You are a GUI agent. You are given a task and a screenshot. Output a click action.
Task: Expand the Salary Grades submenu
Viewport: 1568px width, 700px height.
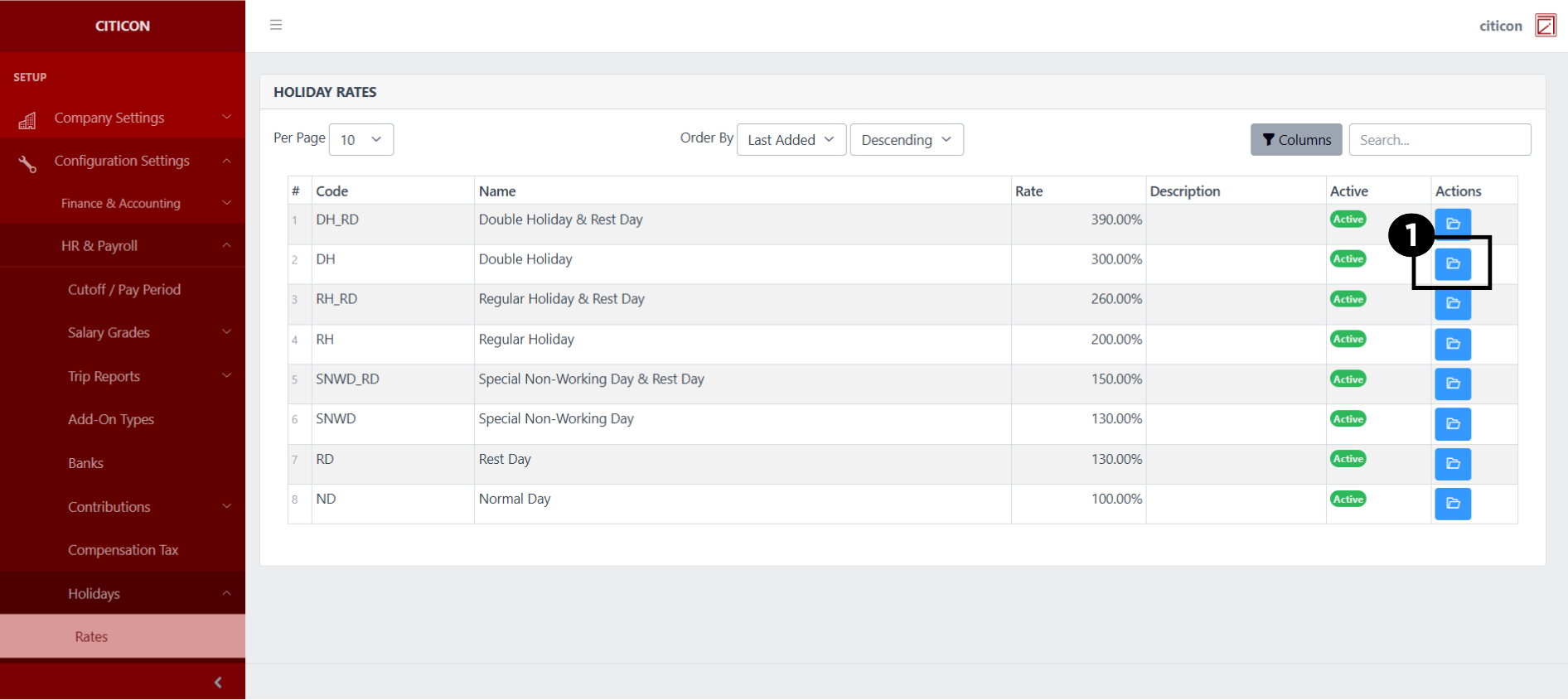123,333
